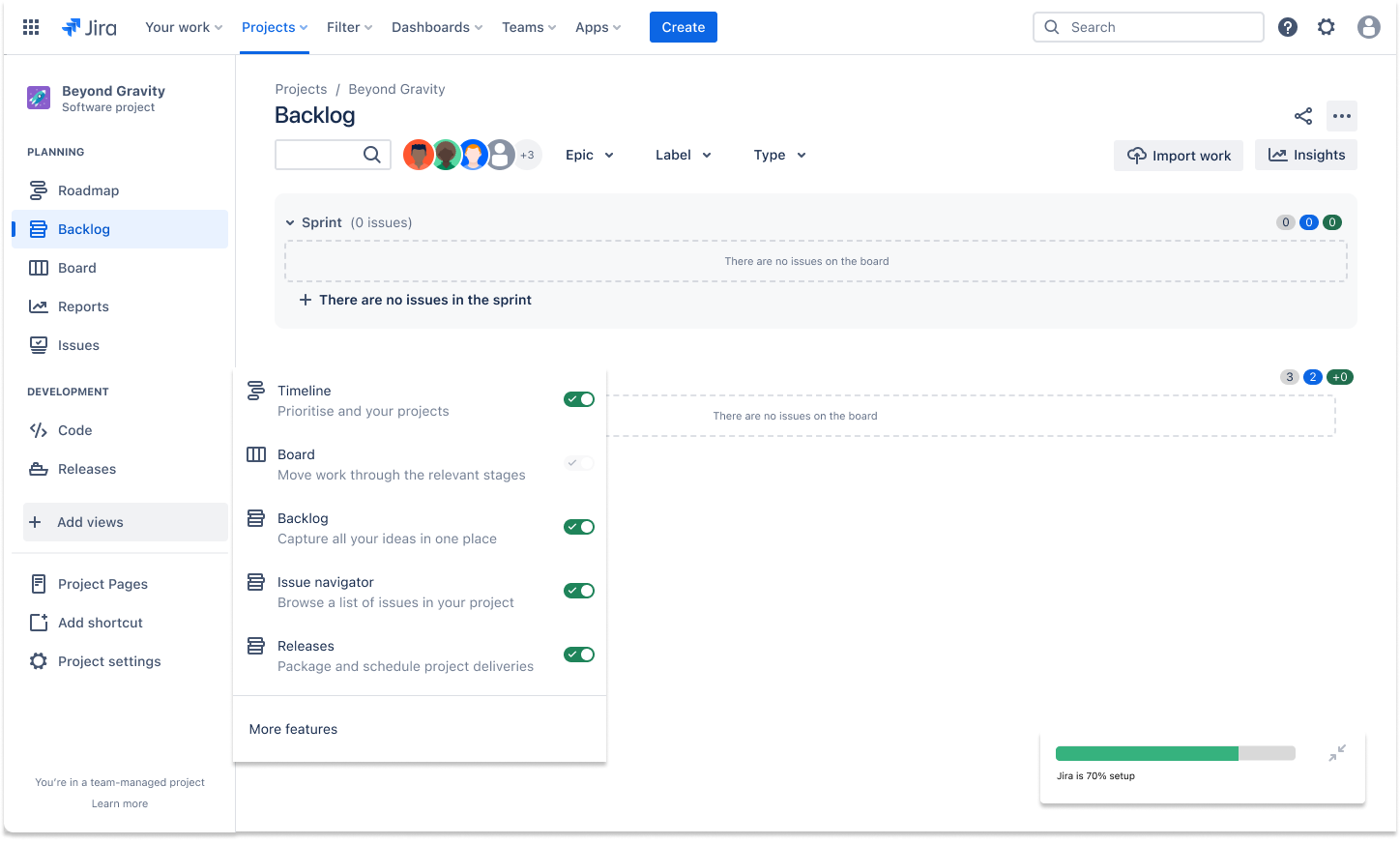This screenshot has height=844, width=1400.
Task: Open the Apps dropdown
Action: coord(598,27)
